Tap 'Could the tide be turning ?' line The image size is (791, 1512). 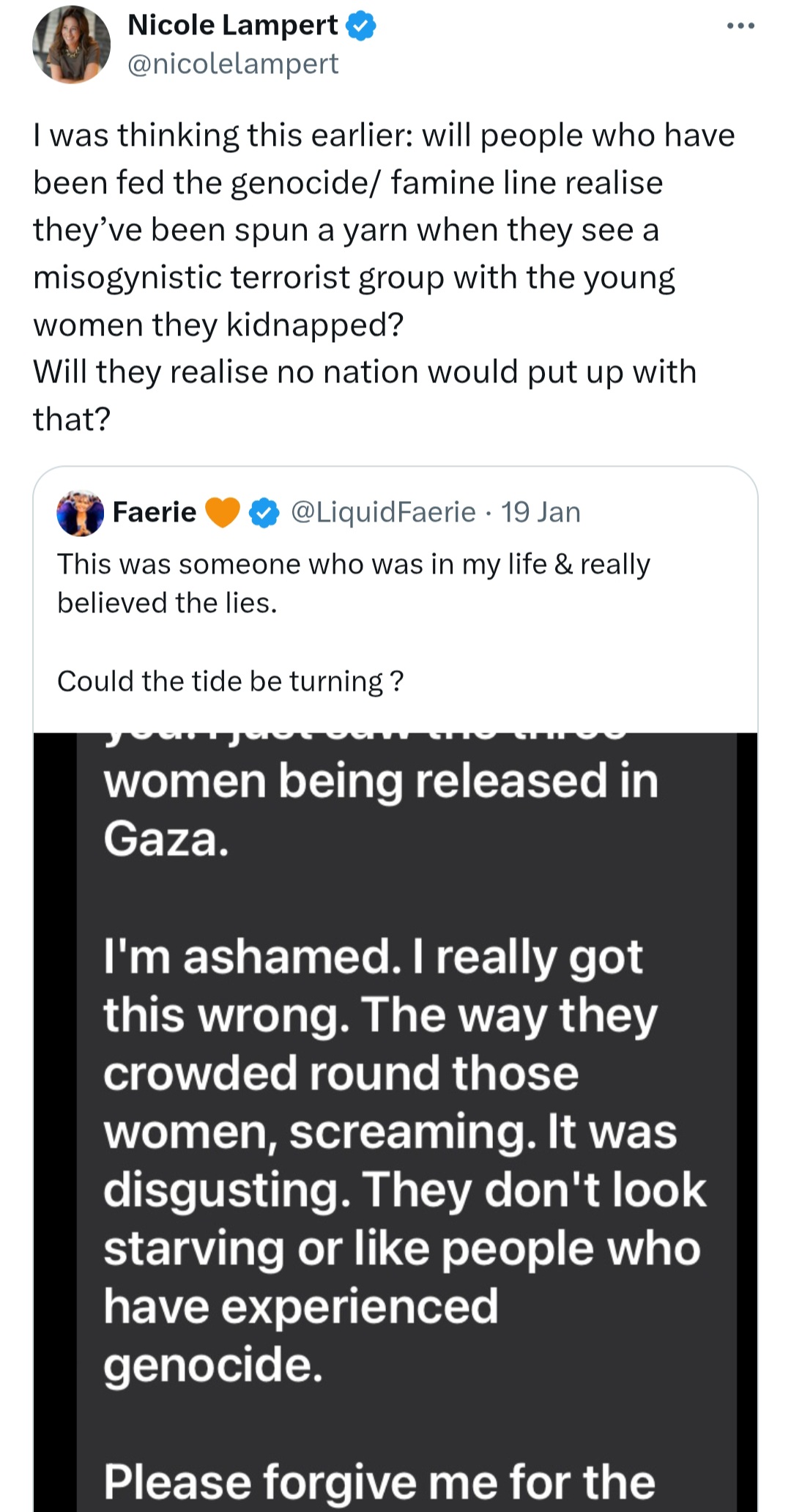pyautogui.click(x=230, y=681)
